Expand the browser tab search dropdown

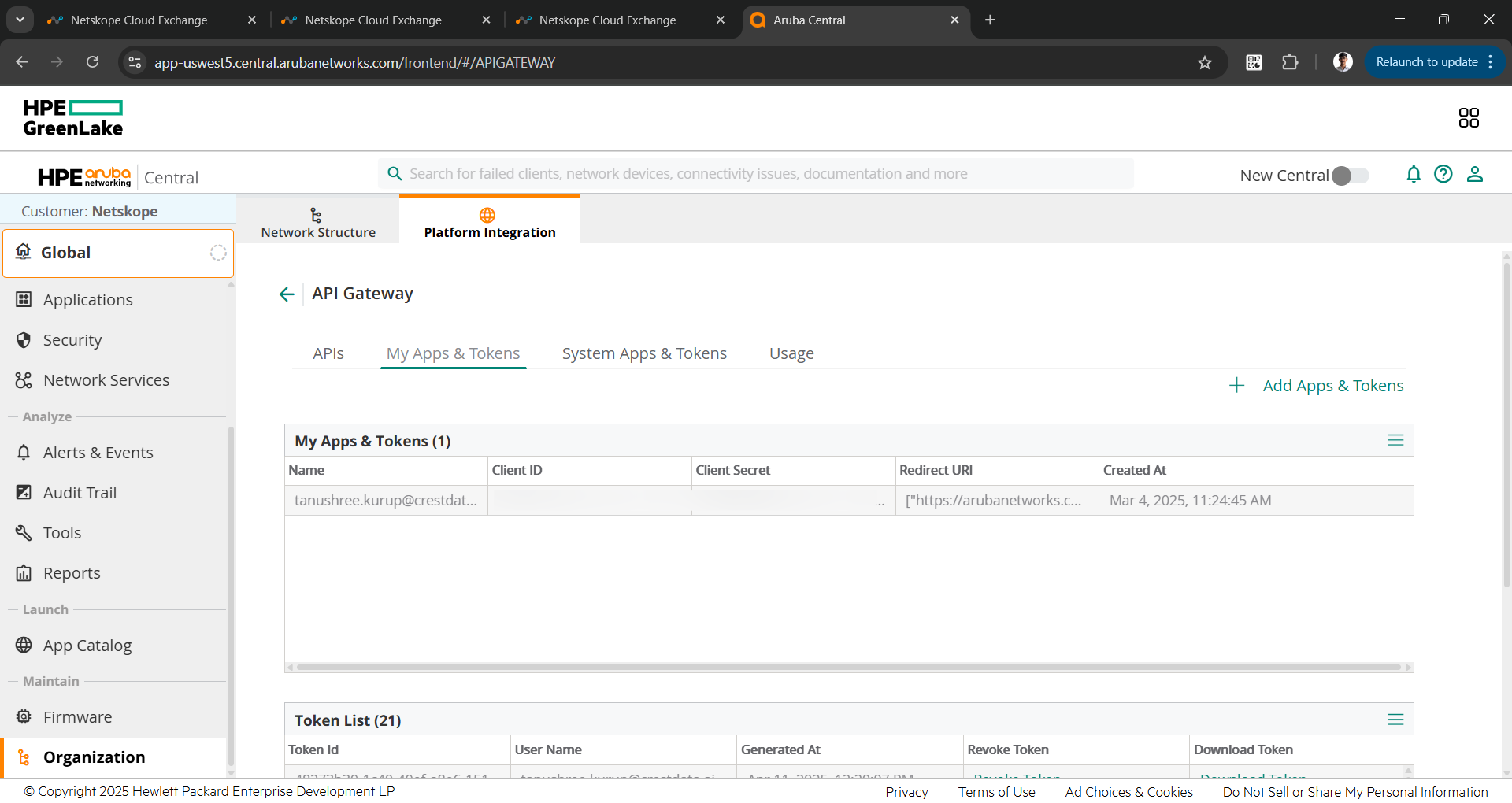(x=20, y=20)
